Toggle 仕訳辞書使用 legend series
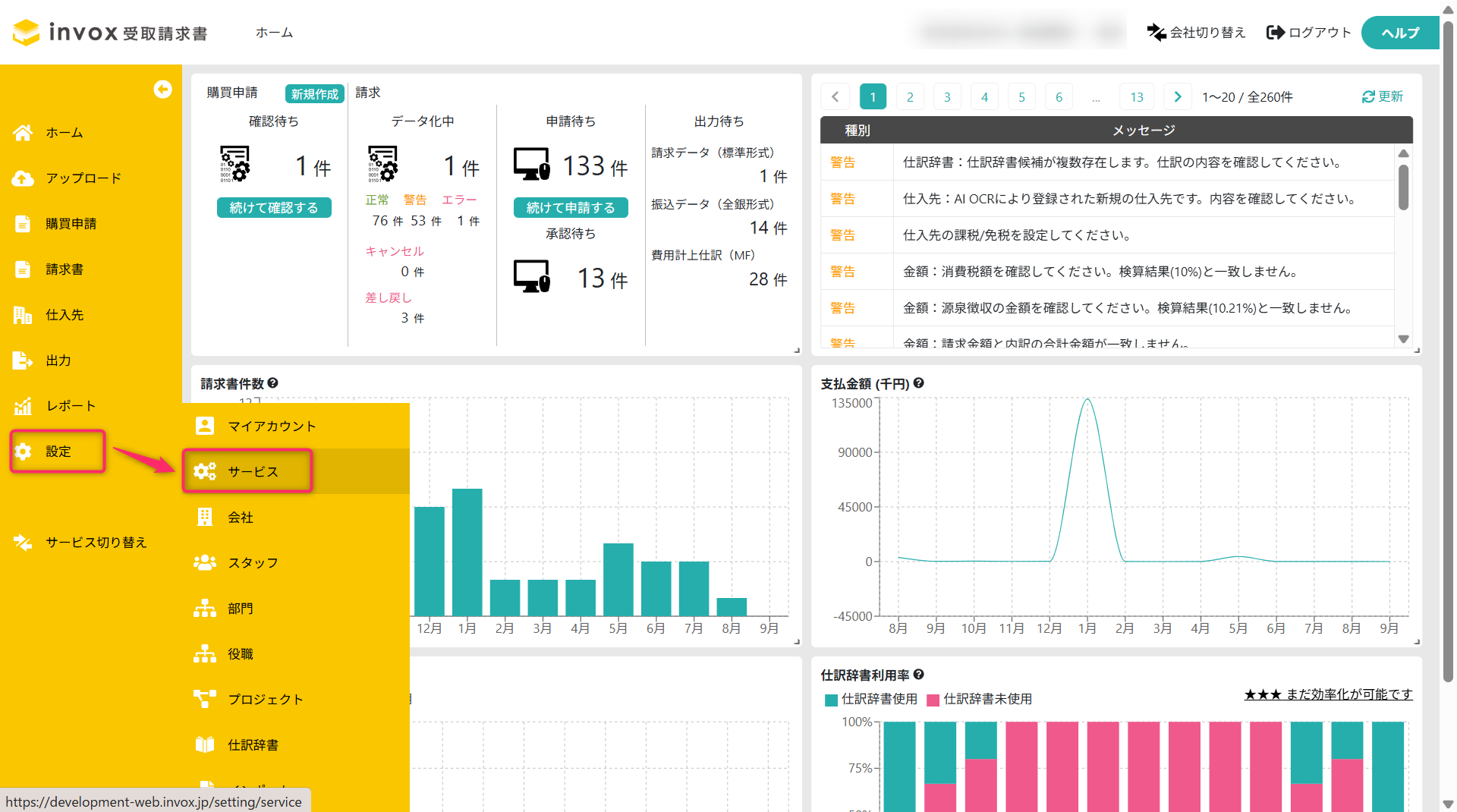Viewport: 1457px width, 812px height. coord(871,699)
